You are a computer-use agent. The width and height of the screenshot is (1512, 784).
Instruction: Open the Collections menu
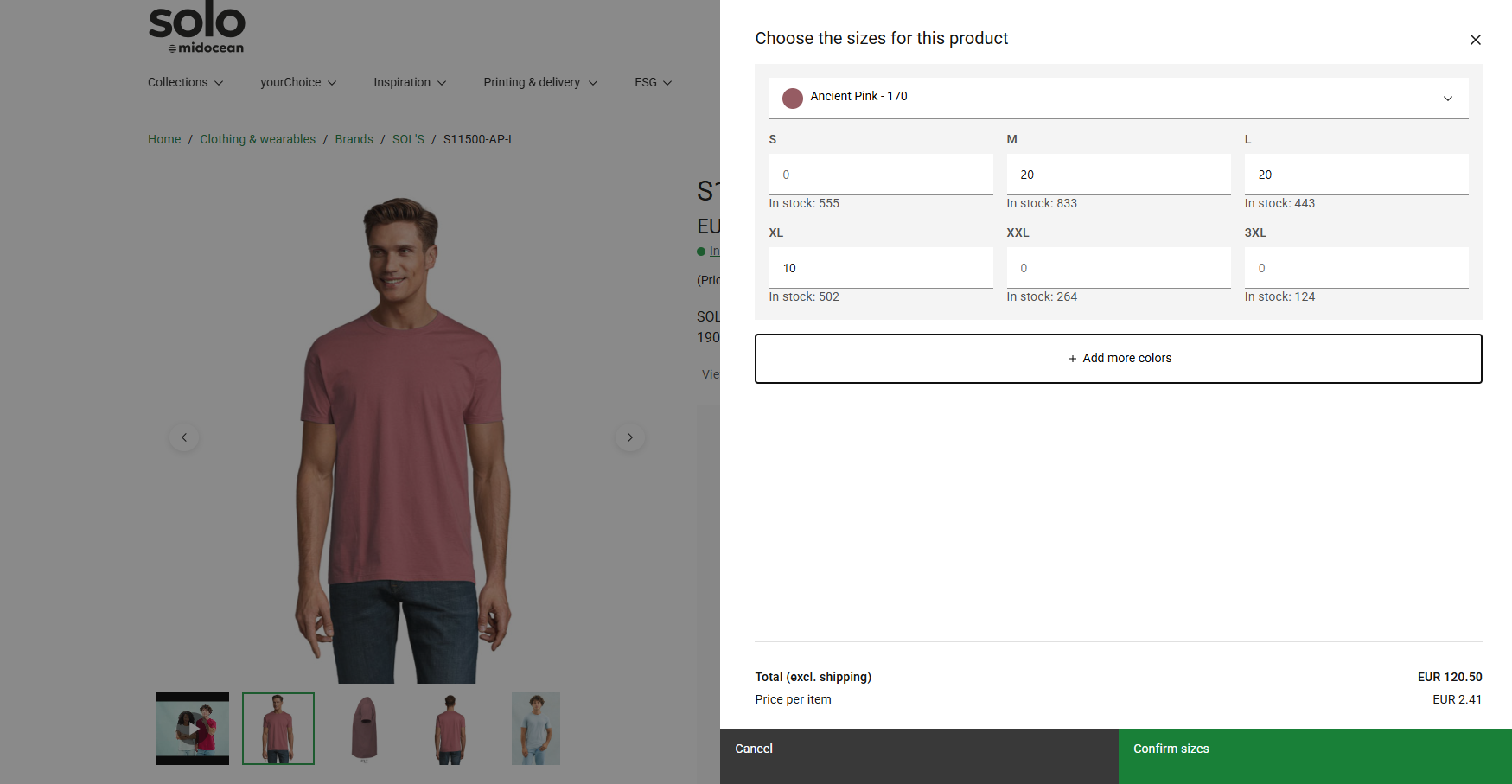coord(185,83)
